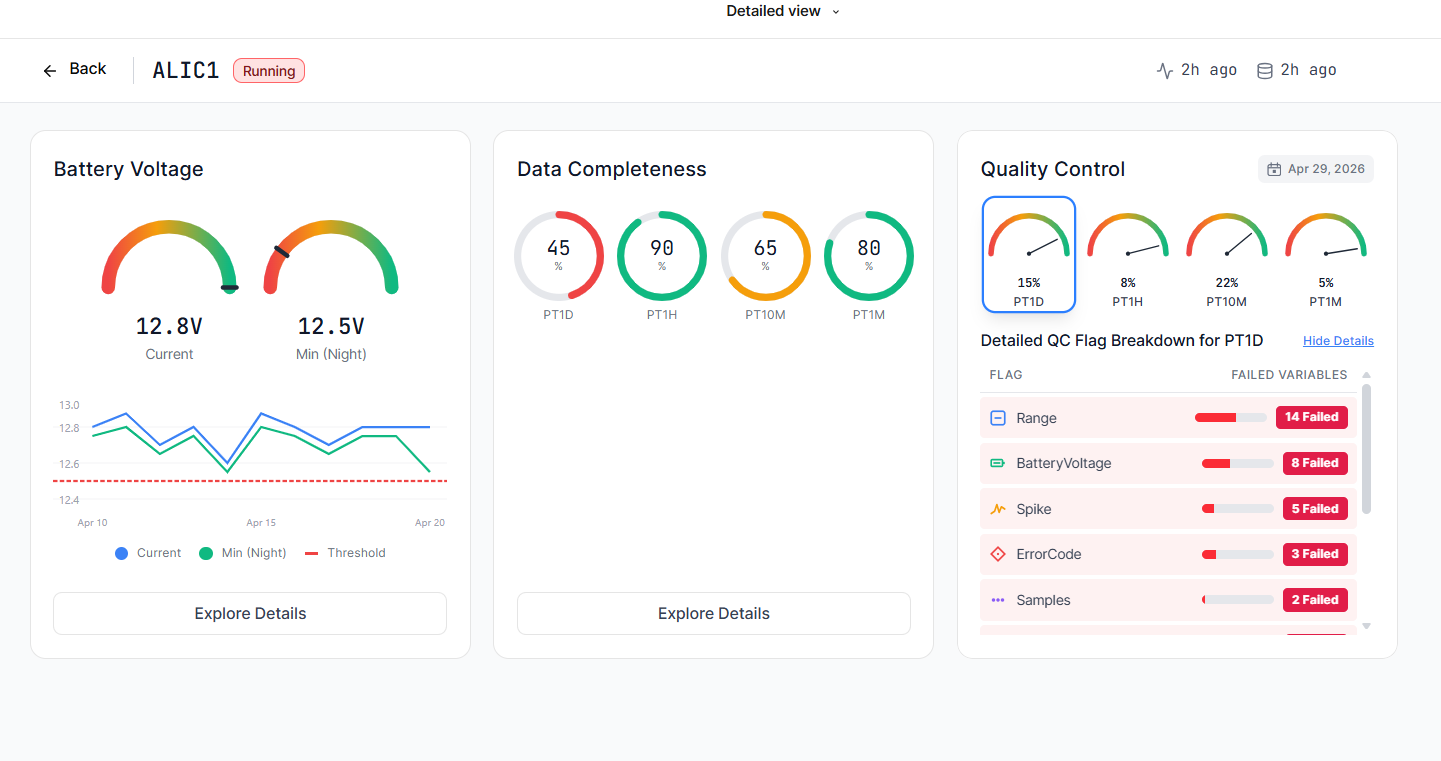Click the Spike flag icon
The width and height of the screenshot is (1441, 761).
click(x=997, y=509)
